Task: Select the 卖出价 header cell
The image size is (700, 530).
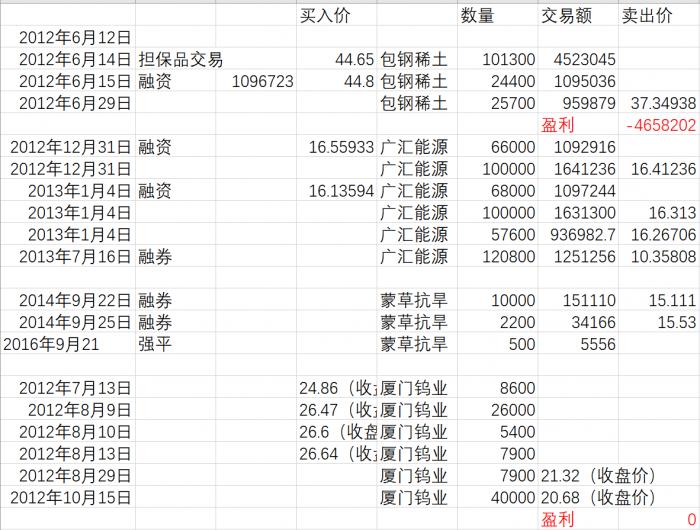Action: [659, 15]
